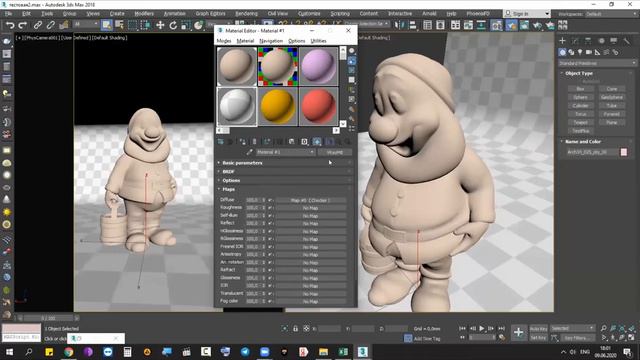Image resolution: width=640 pixels, height=360 pixels.
Task: Click Get Material icon in Material Editor
Action: click(x=220, y=142)
